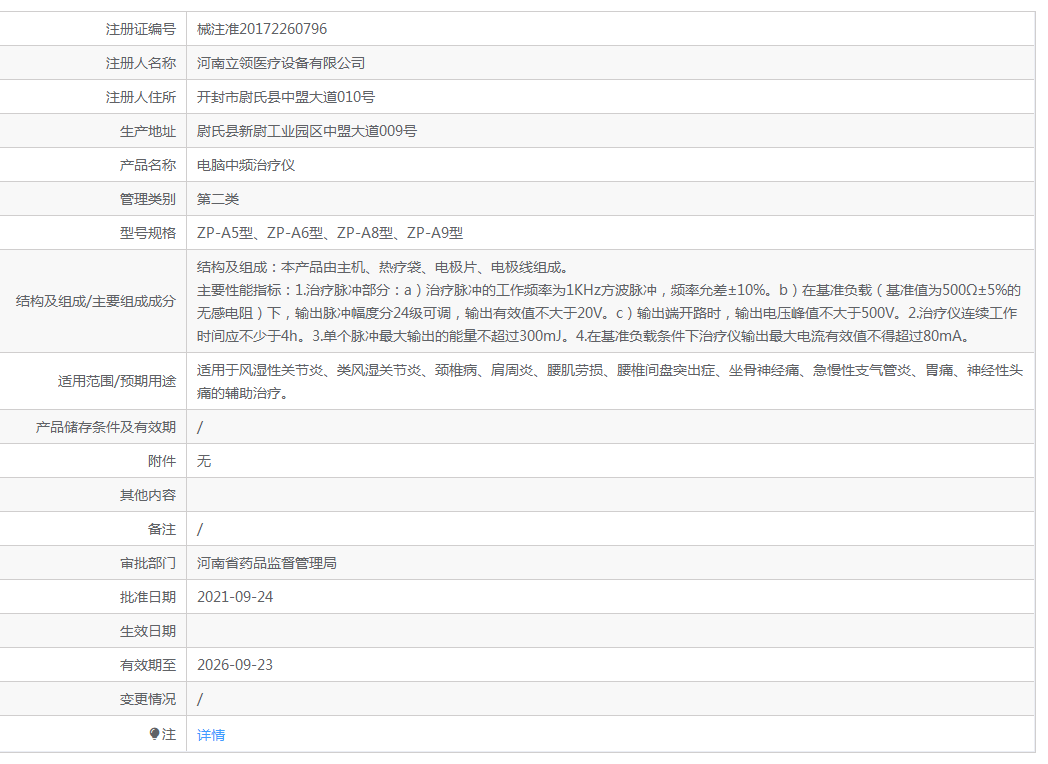
Task: Select production address 尉氏县新尉工业园区中盟大道009号
Action: point(306,131)
